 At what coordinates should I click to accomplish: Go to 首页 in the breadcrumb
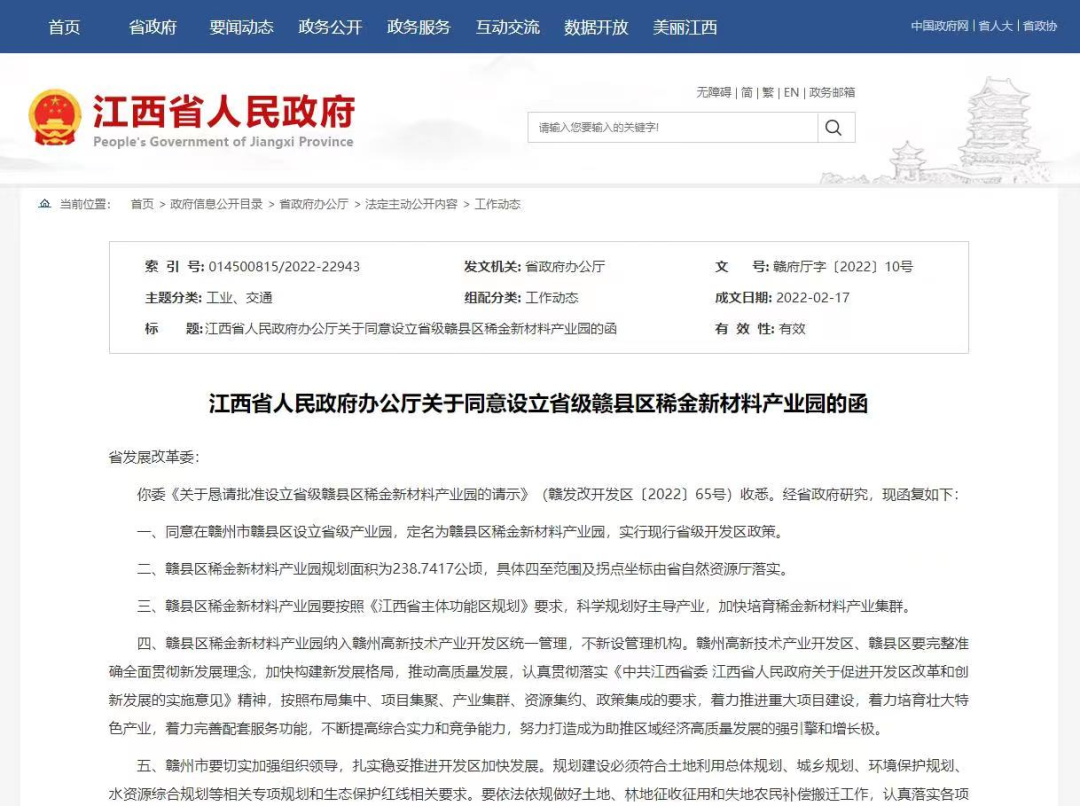tap(143, 204)
